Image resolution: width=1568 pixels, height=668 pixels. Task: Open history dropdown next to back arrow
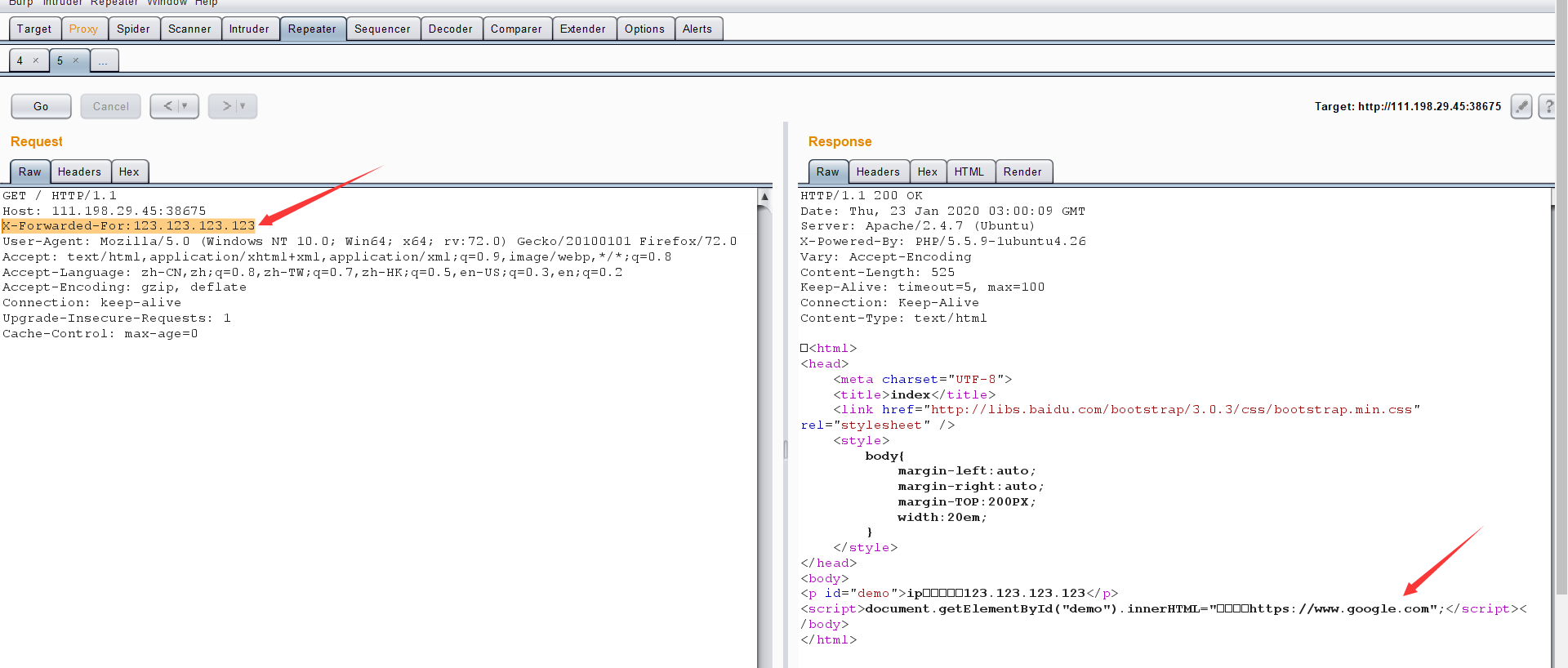tap(185, 106)
